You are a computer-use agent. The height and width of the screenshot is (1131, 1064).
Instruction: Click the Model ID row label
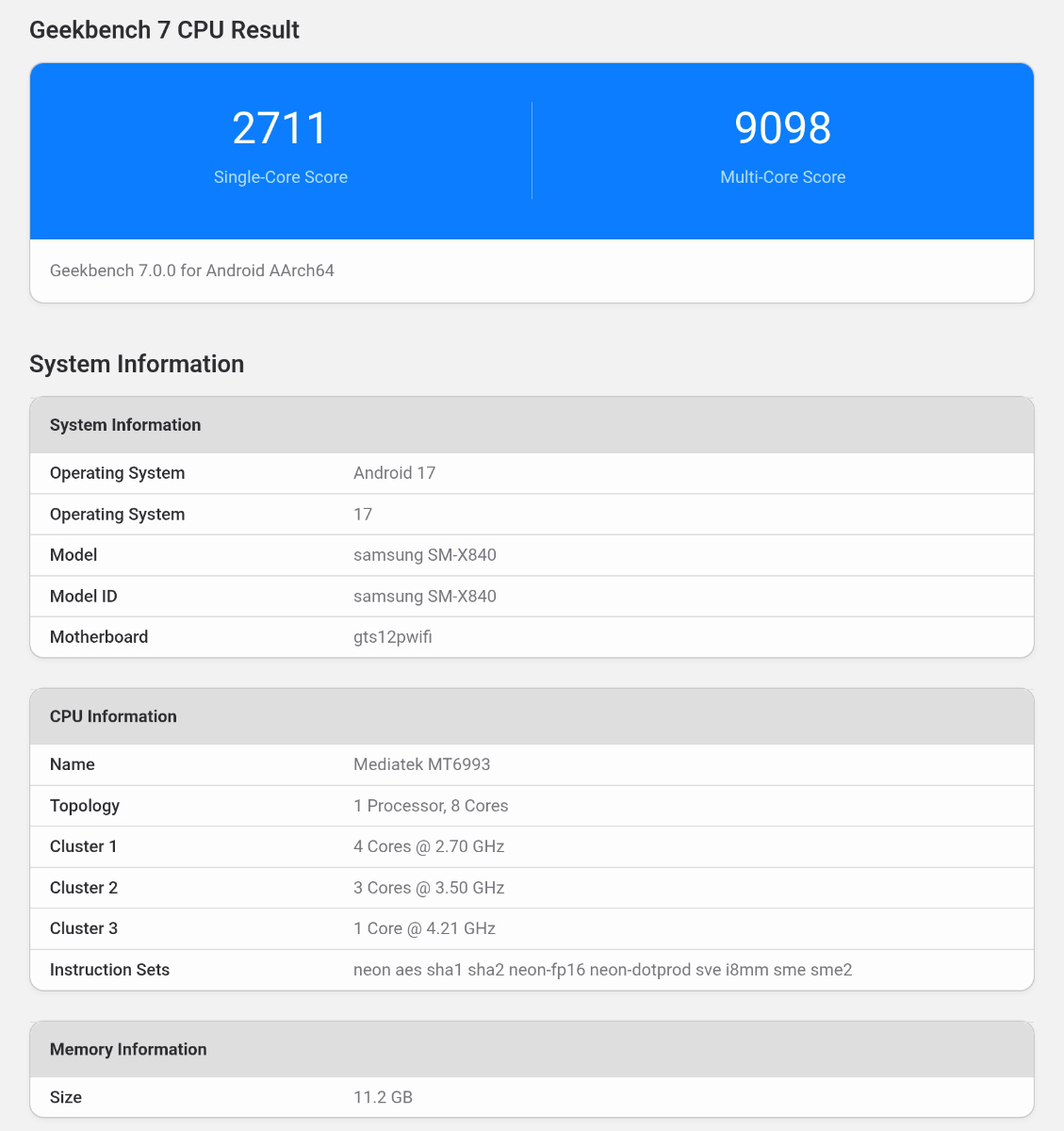(83, 597)
